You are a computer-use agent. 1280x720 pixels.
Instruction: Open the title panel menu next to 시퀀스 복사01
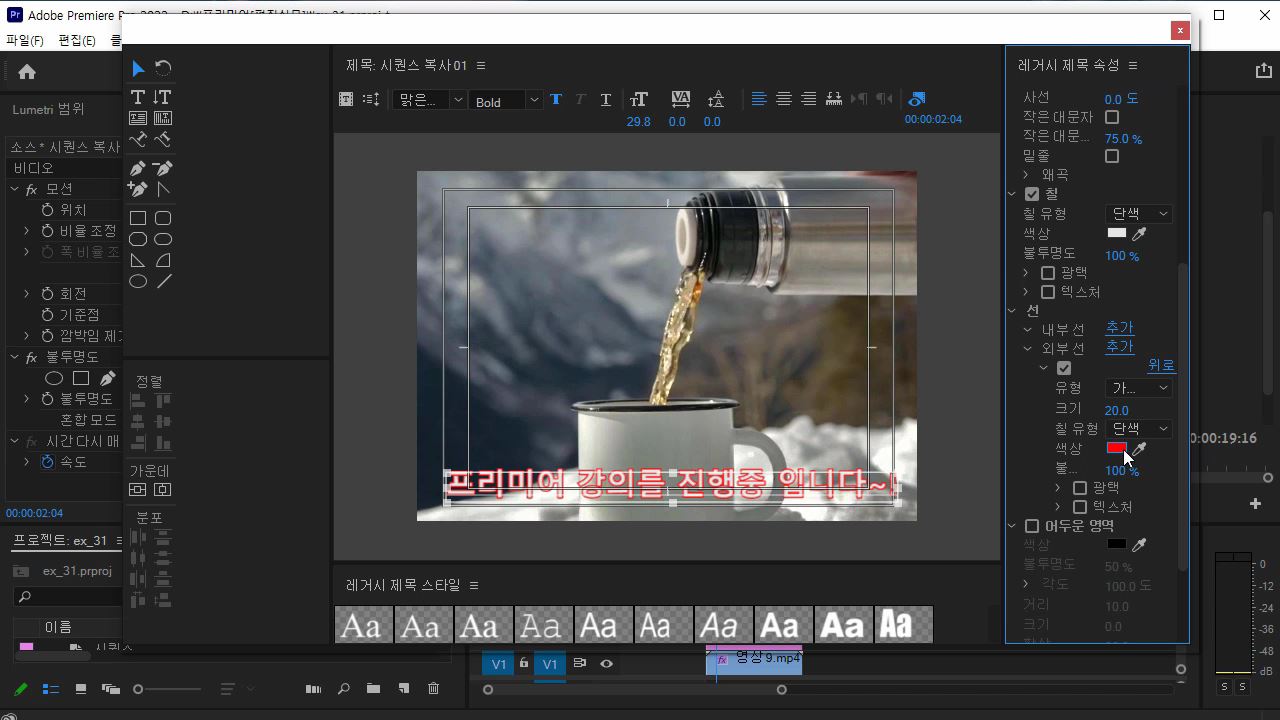[x=481, y=65]
